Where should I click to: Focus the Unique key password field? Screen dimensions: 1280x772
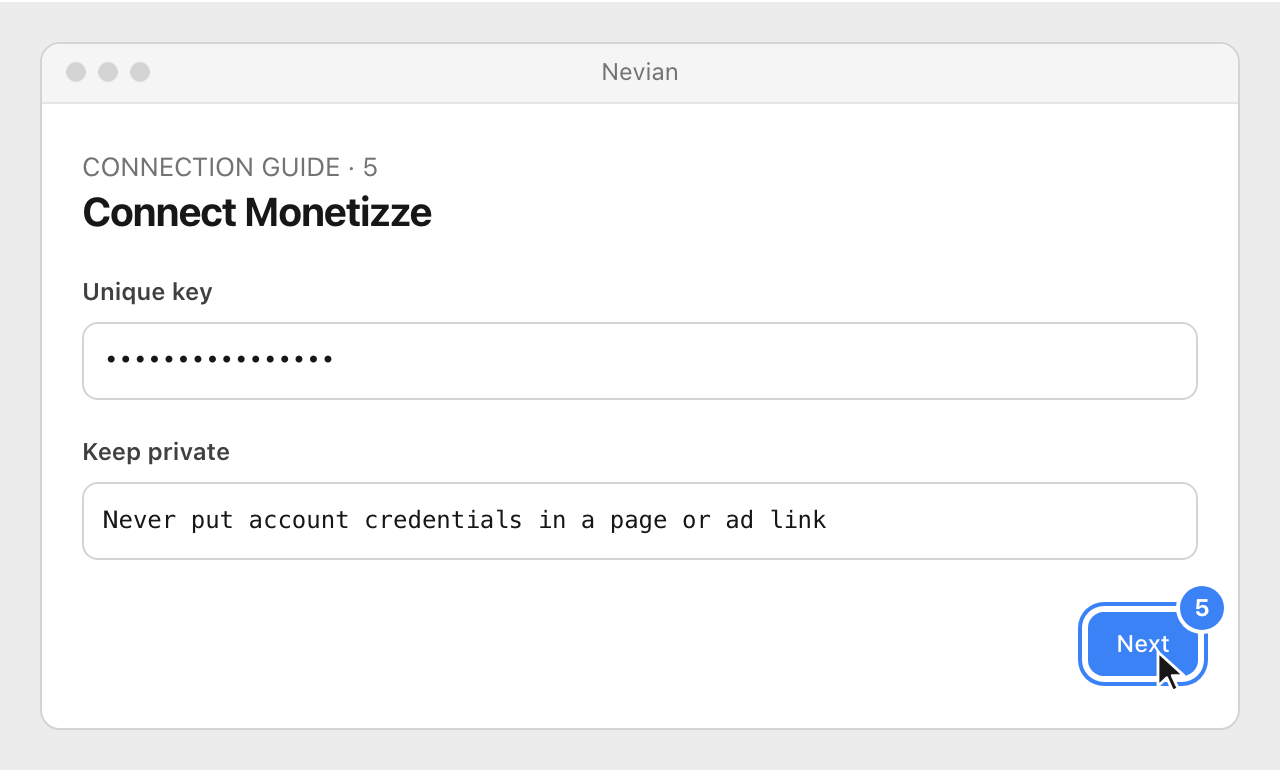coord(640,361)
